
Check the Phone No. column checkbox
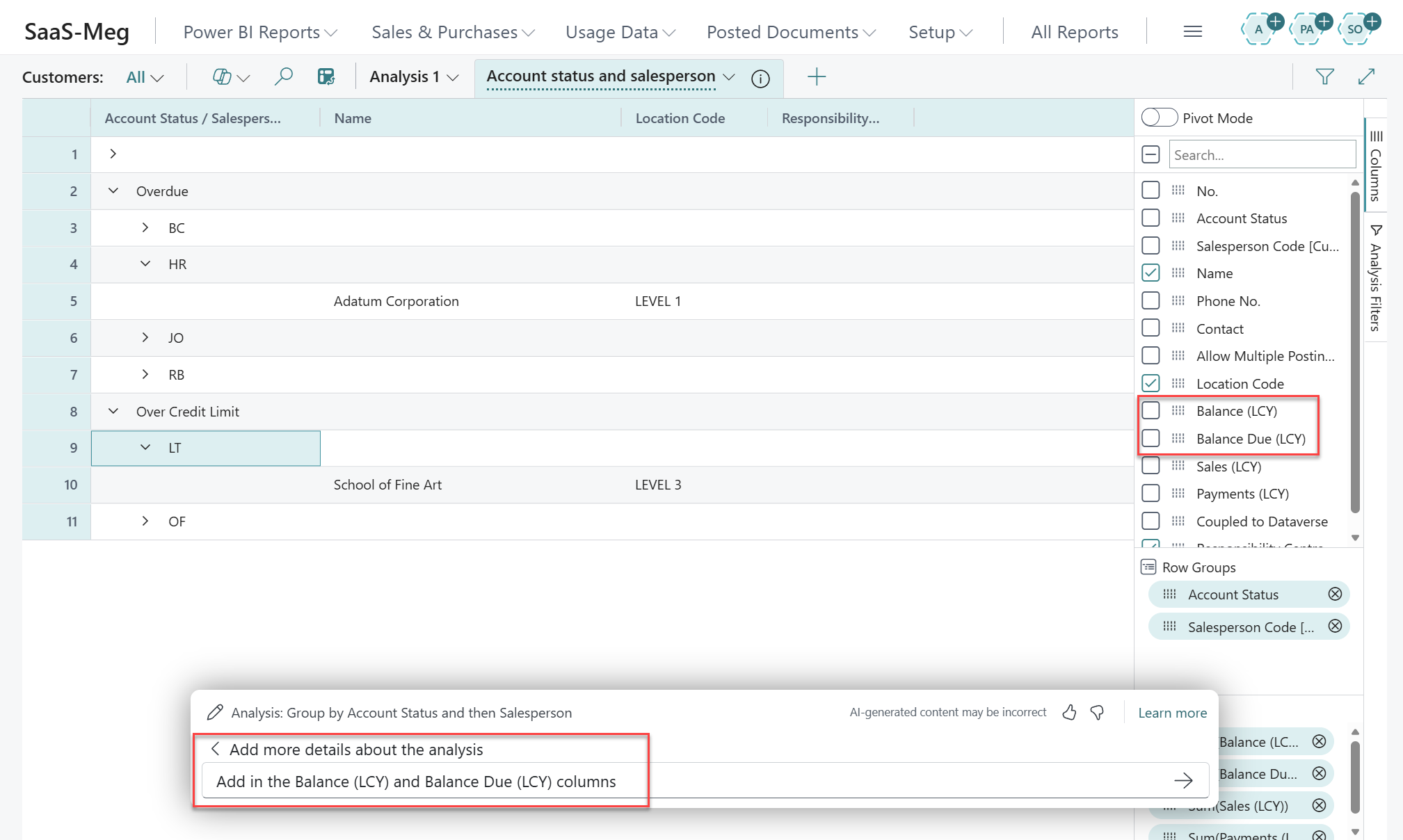click(1151, 300)
